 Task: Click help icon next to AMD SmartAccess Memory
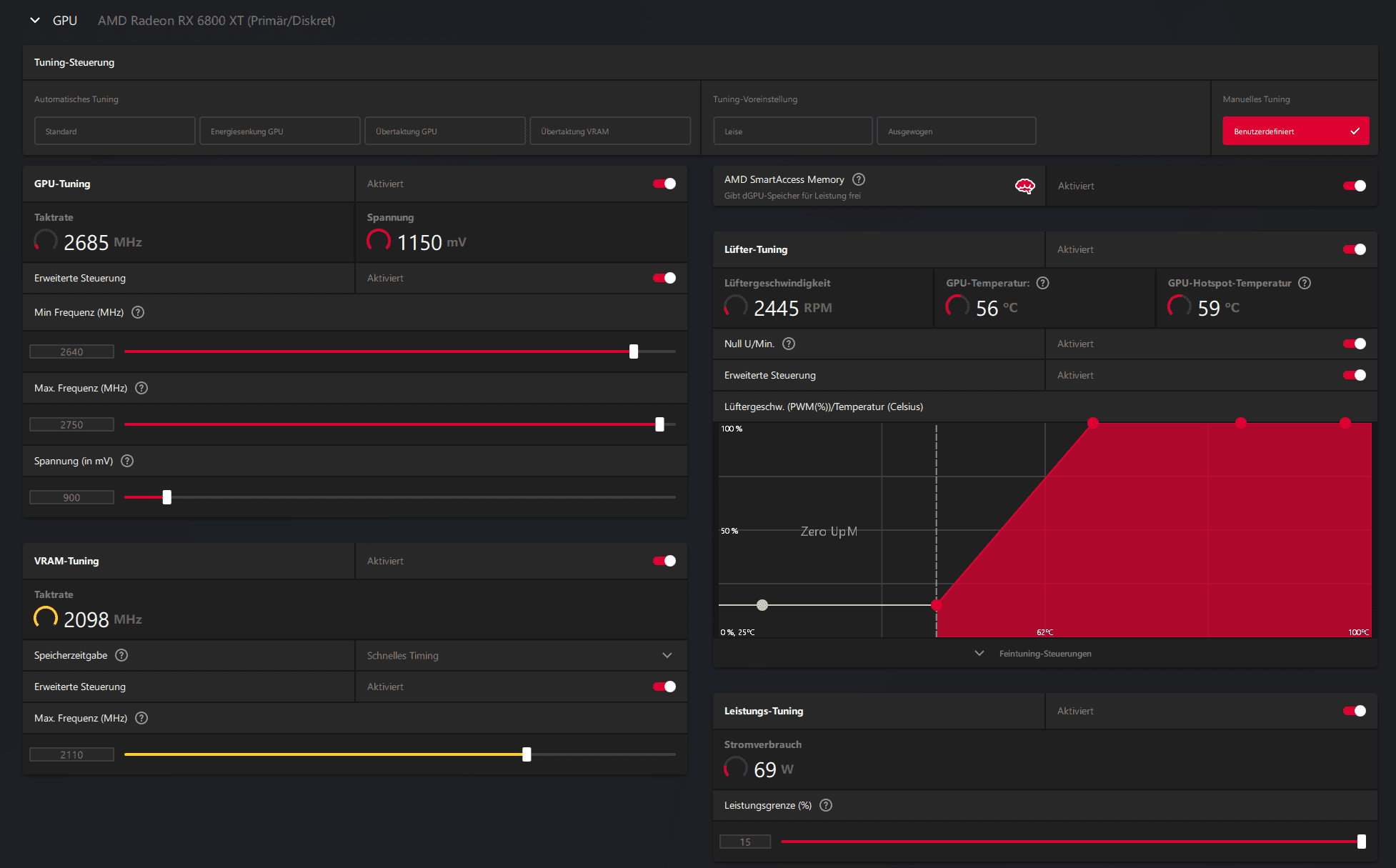(x=859, y=179)
